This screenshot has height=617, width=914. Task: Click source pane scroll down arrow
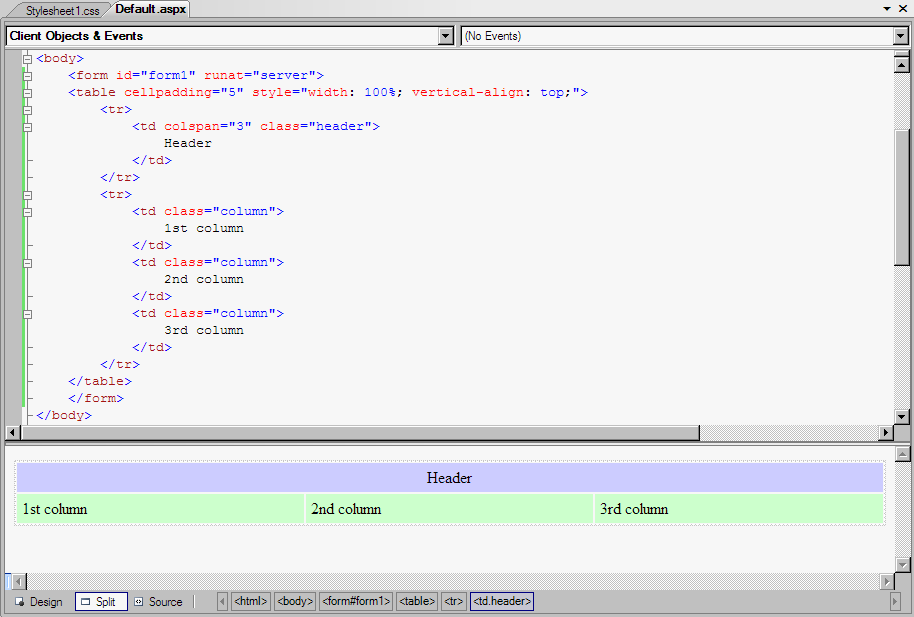[x=901, y=416]
